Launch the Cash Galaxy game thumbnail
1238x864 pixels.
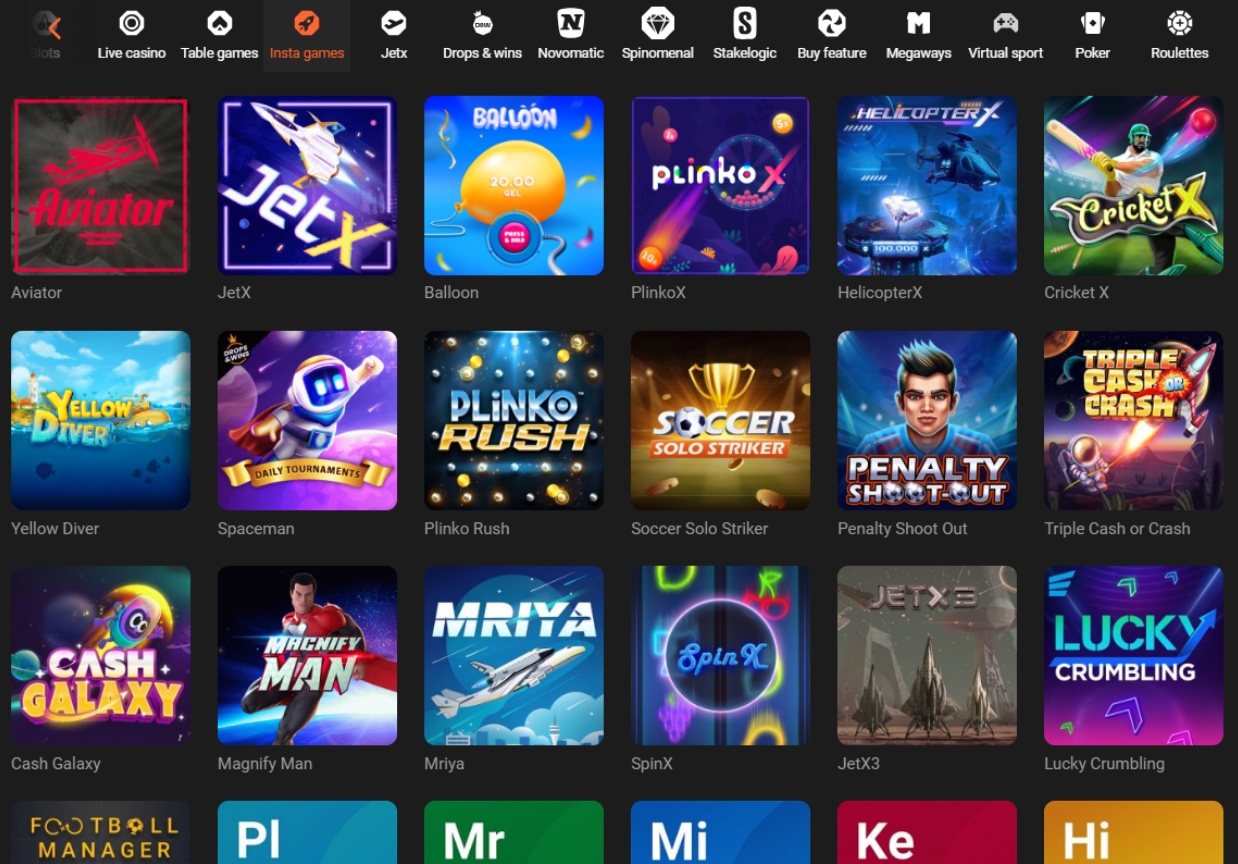coord(101,655)
